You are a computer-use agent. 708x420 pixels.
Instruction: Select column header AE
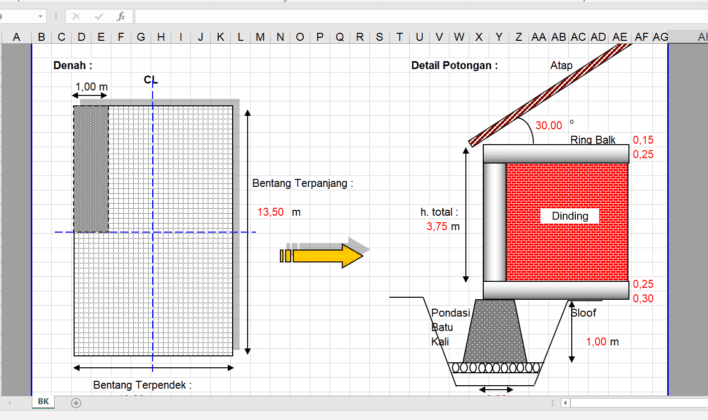[x=619, y=37]
